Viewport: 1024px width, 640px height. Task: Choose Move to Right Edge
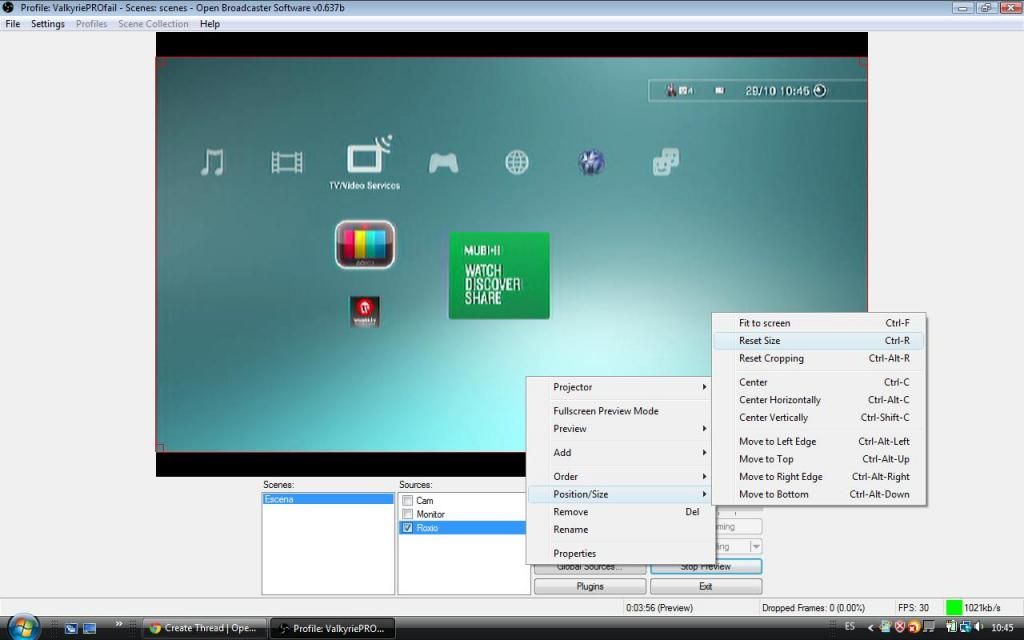point(819,477)
